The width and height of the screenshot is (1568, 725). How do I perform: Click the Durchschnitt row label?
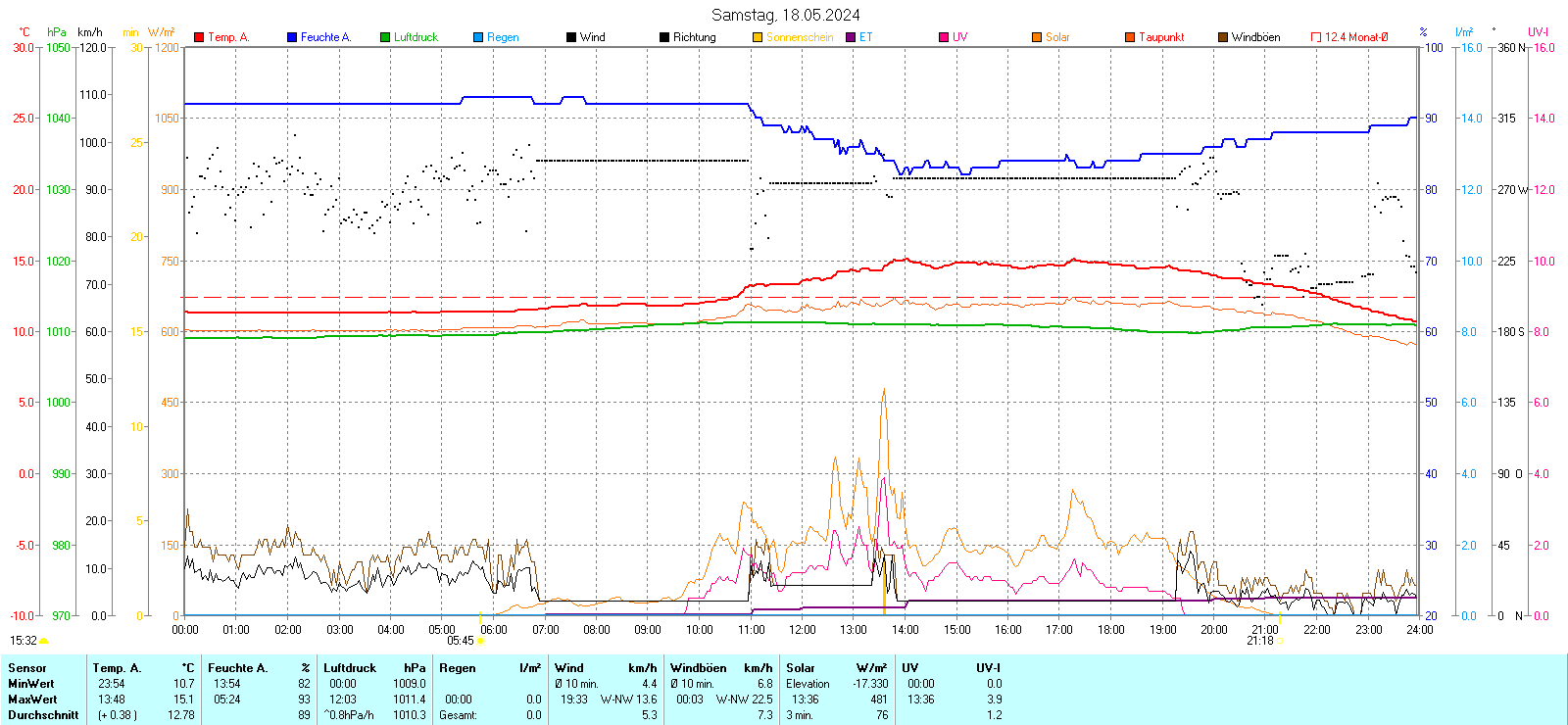click(43, 715)
